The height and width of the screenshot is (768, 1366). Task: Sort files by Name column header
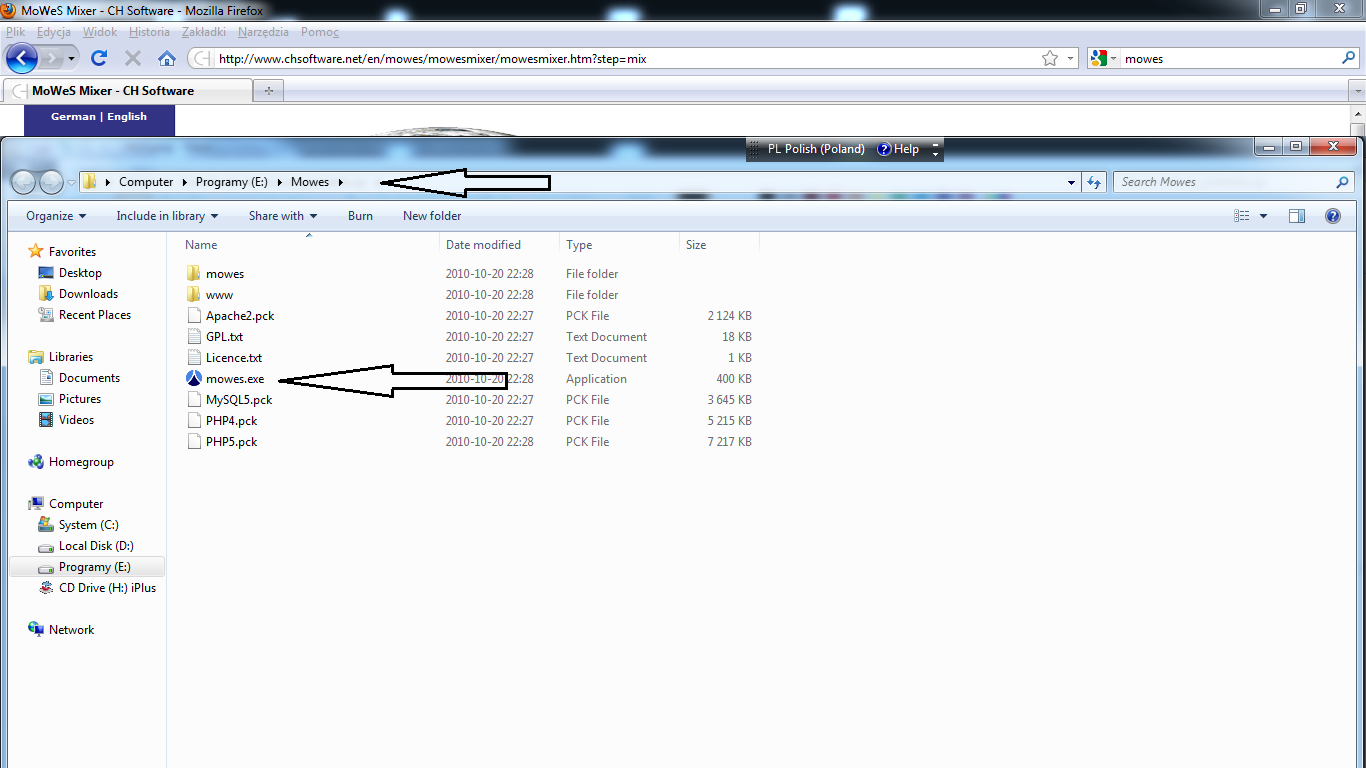pos(310,245)
